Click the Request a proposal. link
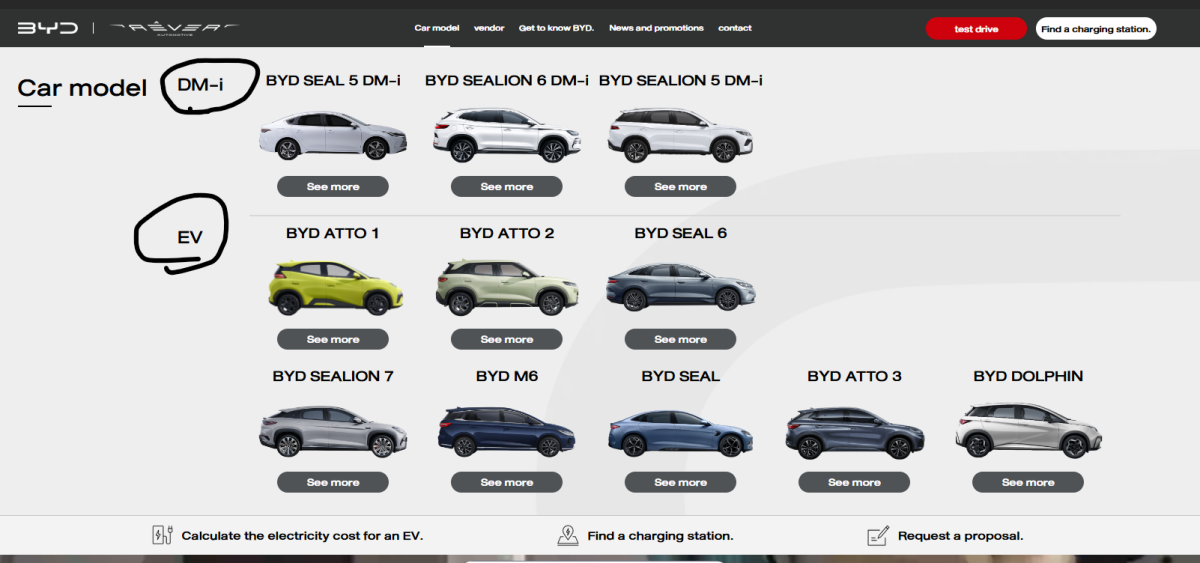Screen dimensions: 1200x563 pos(960,536)
